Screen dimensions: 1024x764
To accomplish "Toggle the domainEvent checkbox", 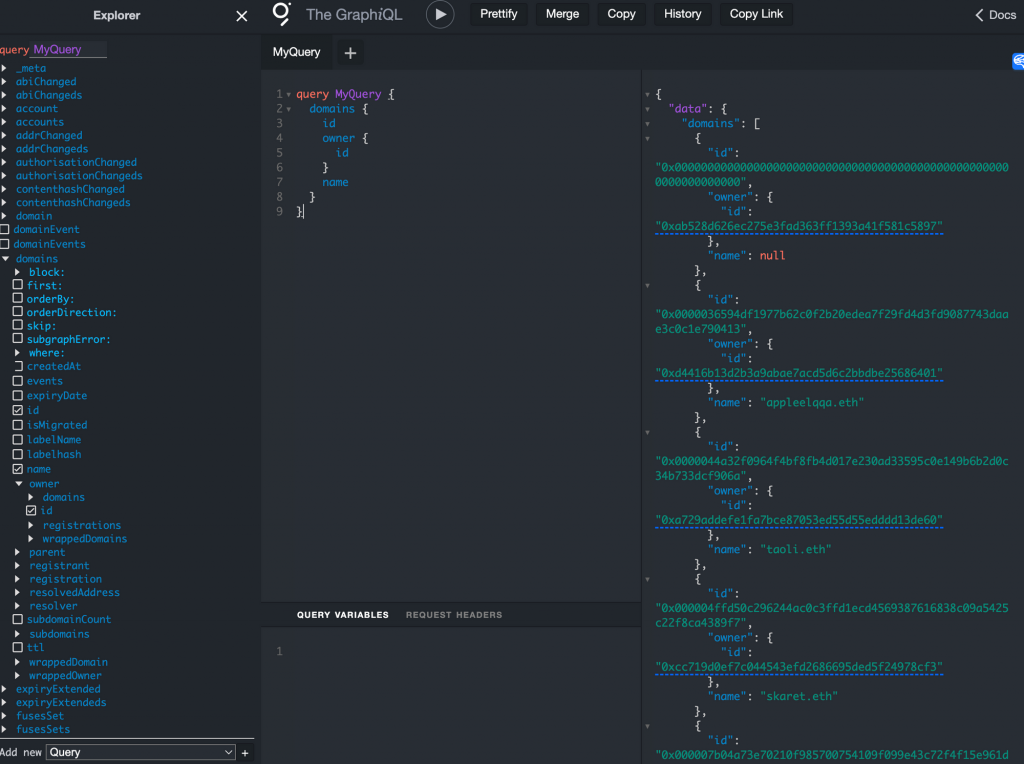I will coord(5,229).
